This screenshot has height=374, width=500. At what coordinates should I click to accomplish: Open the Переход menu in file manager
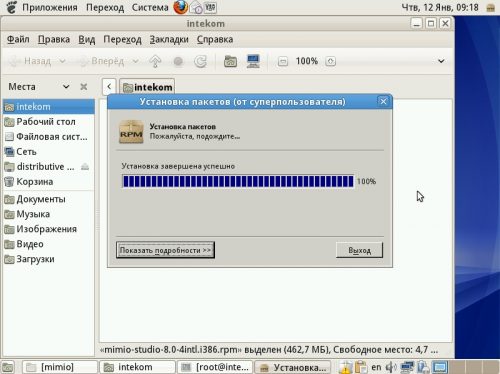click(x=122, y=39)
